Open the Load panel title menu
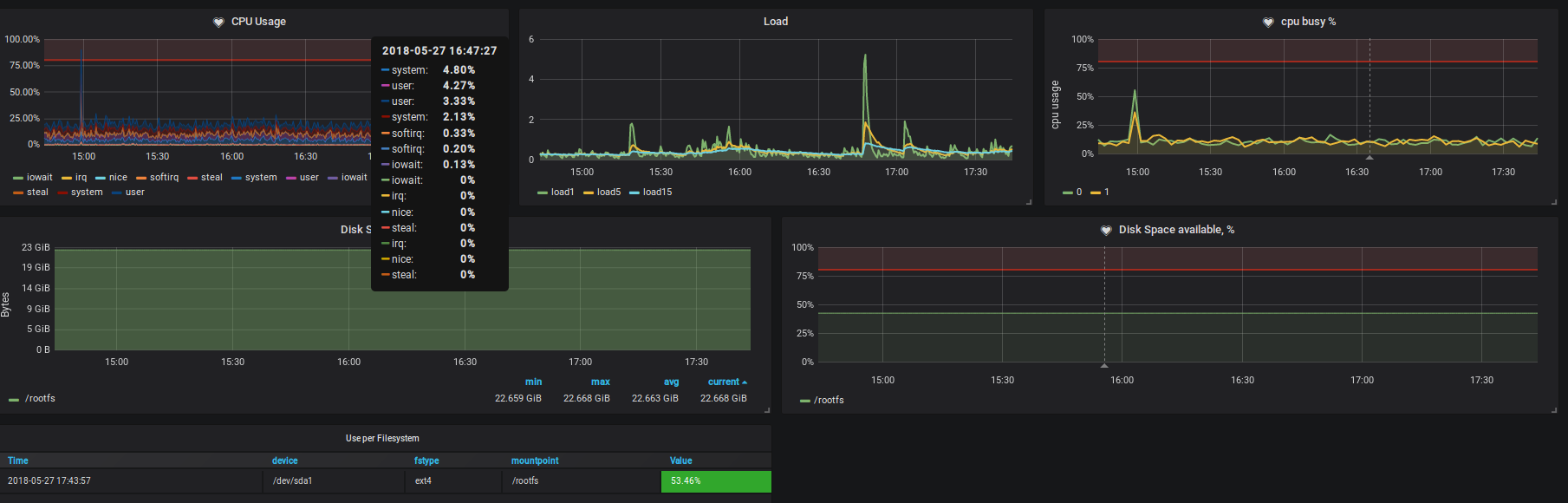The height and width of the screenshot is (503, 1568). tap(776, 22)
